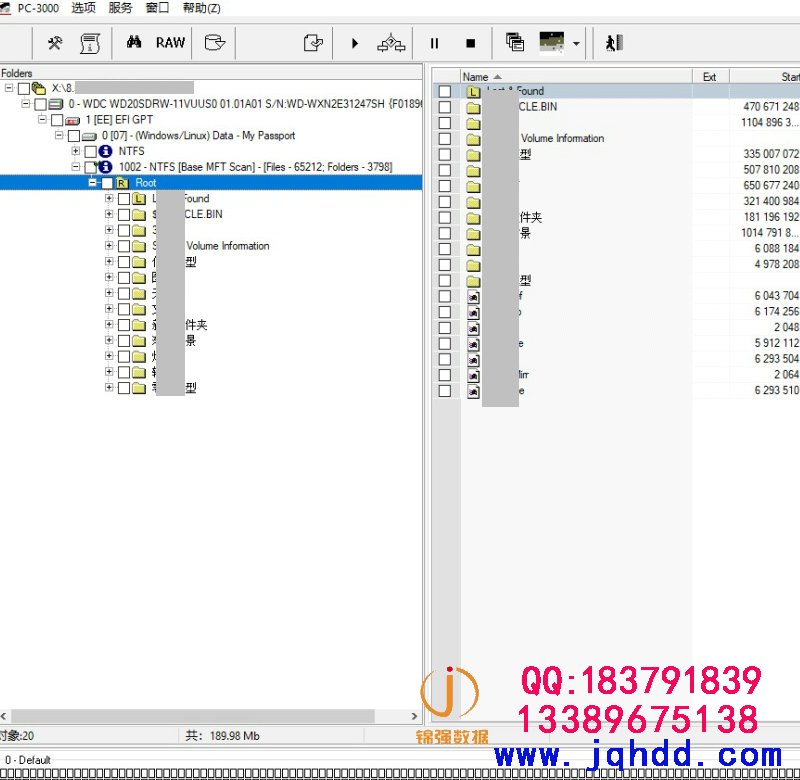The height and width of the screenshot is (780, 800).
Task: Click the R icon of the Root folder
Action: click(x=122, y=183)
